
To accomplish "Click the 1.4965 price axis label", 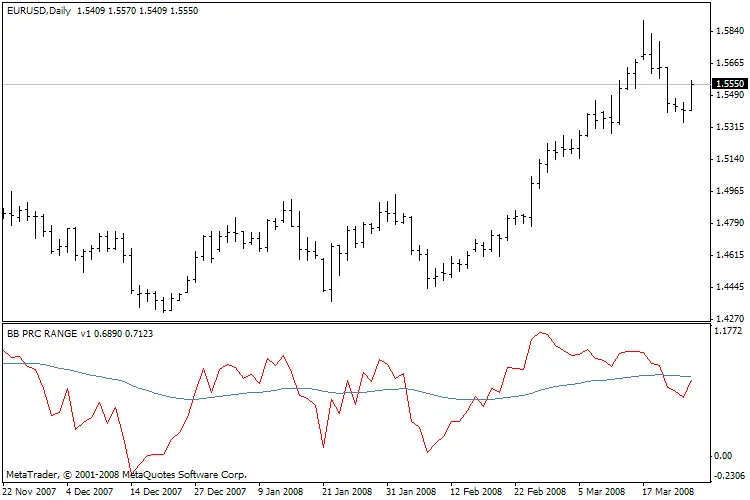I will tap(729, 190).
